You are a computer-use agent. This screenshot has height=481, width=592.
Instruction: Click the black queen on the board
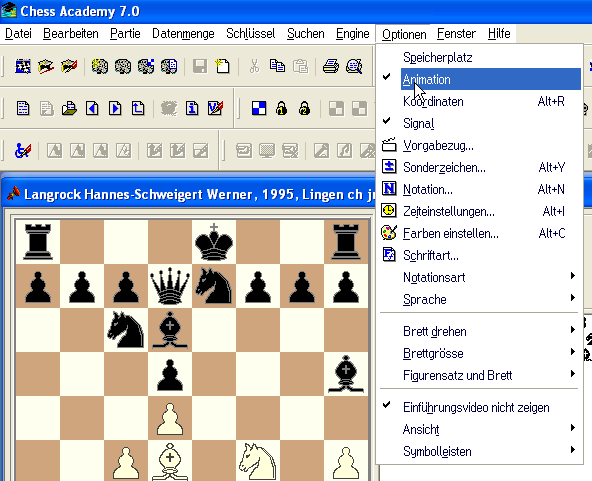click(x=170, y=286)
